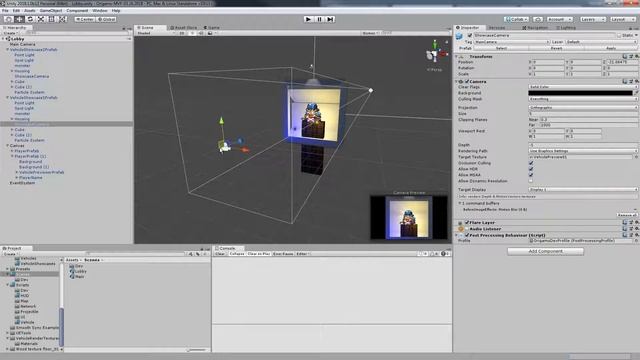Click the prefab Revert button
This screenshot has height=360, width=640.
[x=556, y=48]
